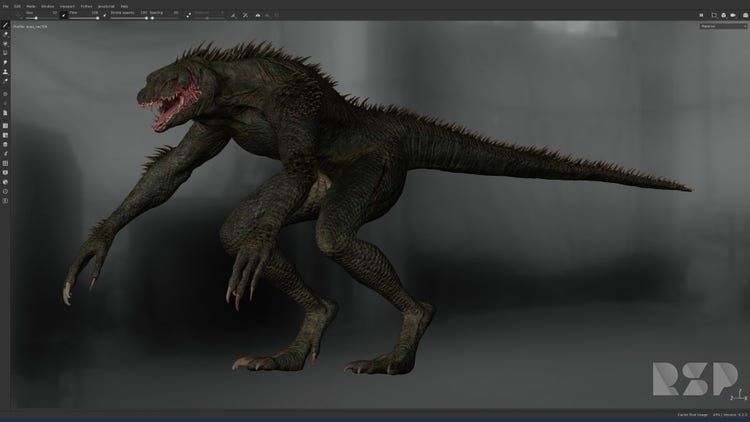Open the Viewport menu
The height and width of the screenshot is (422, 750).
pos(66,5)
